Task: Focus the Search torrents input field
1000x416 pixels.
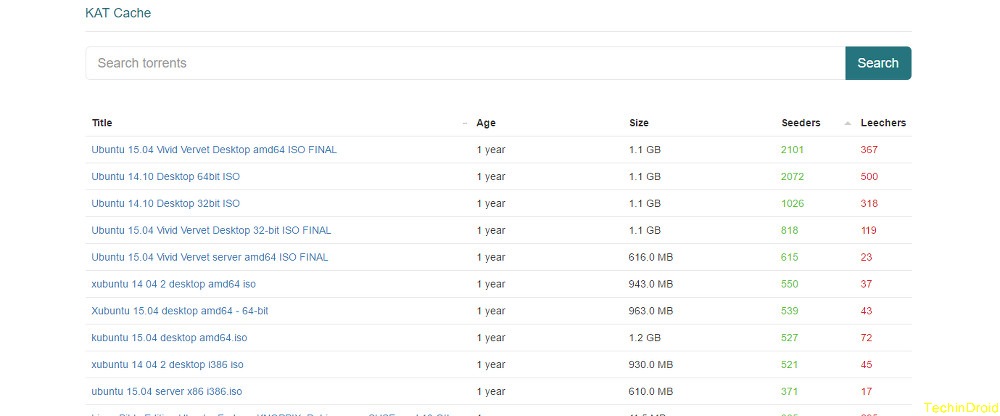Action: 466,63
